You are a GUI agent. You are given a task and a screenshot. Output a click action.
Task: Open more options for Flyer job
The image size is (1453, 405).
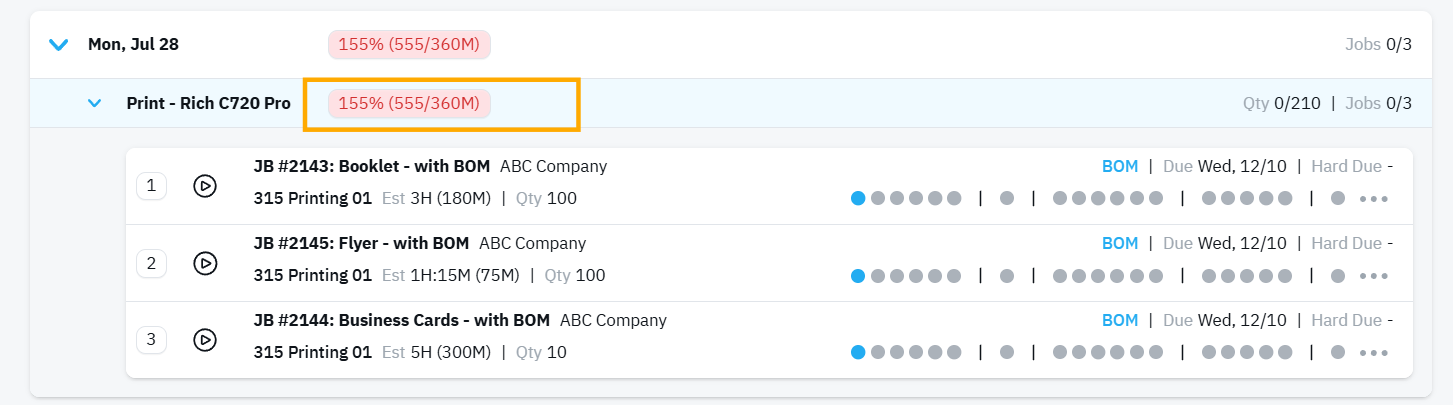pyautogui.click(x=1374, y=276)
